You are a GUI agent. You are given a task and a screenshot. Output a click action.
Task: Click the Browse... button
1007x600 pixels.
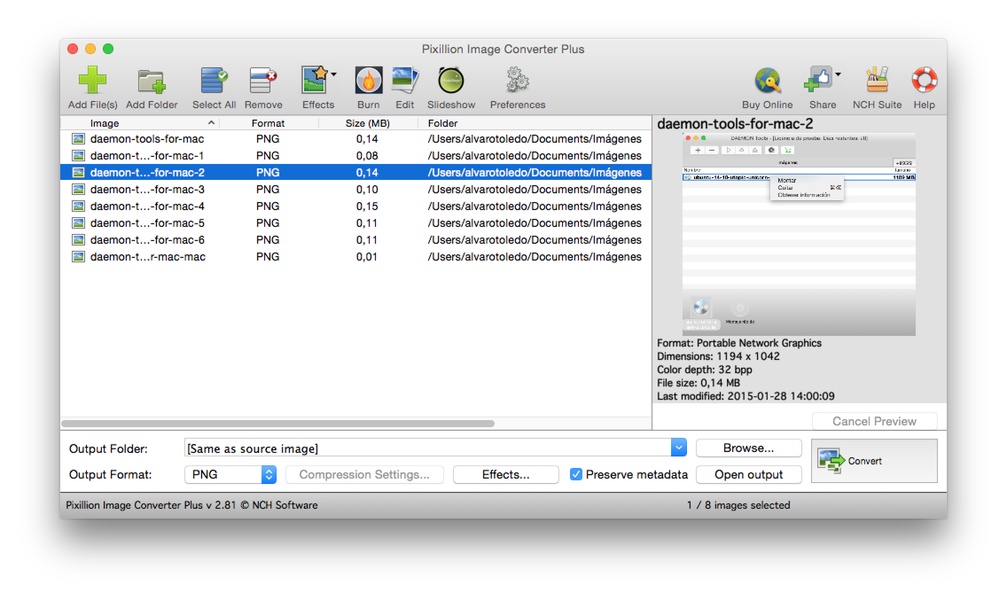click(x=748, y=448)
